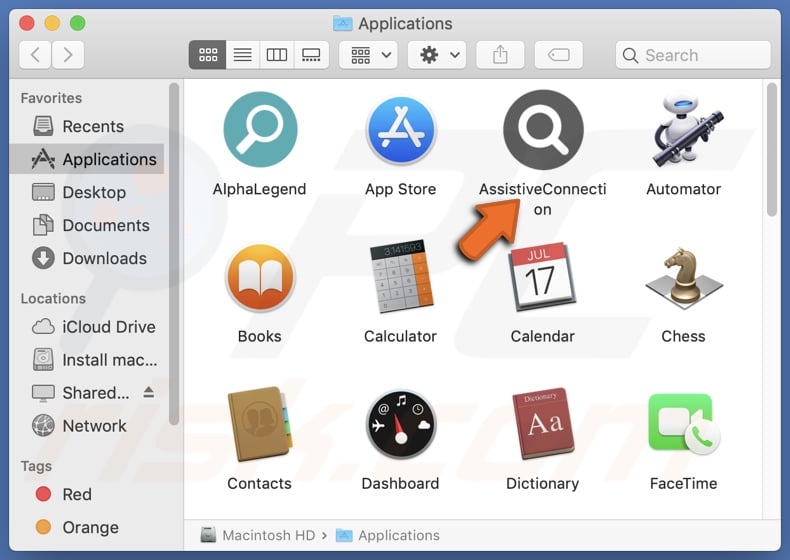
Task: Click the Share toolbar button
Action: tap(500, 54)
